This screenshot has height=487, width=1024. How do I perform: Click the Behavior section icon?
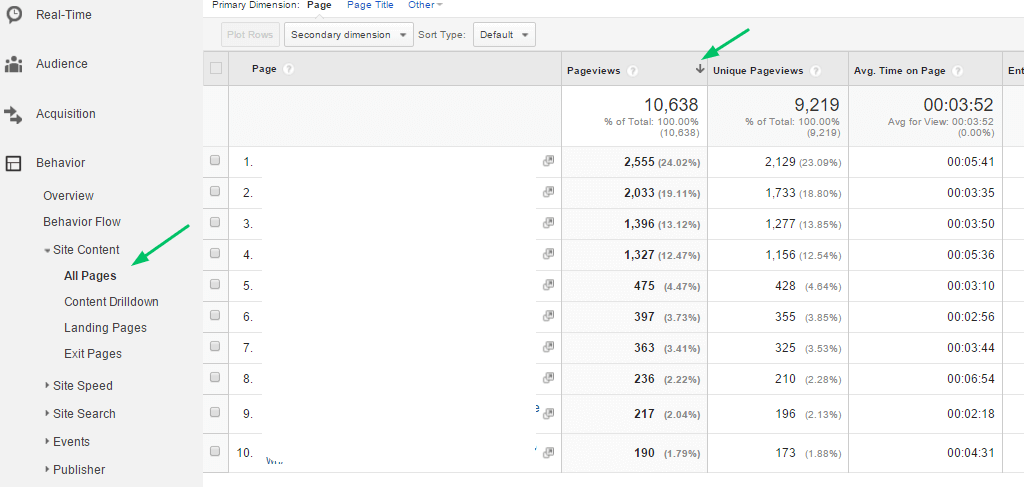(14, 163)
